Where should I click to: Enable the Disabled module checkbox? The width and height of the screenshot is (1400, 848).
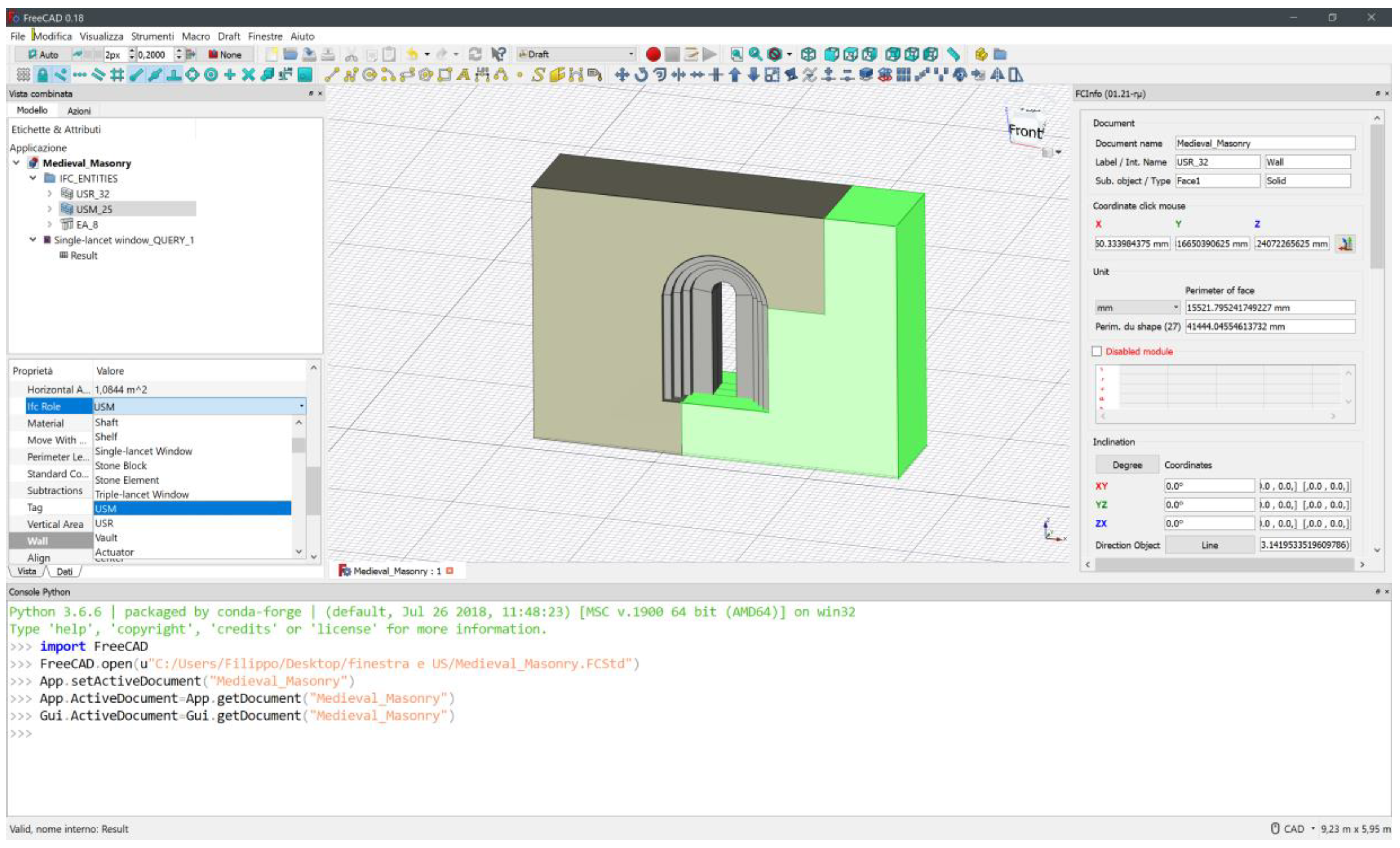point(1097,352)
